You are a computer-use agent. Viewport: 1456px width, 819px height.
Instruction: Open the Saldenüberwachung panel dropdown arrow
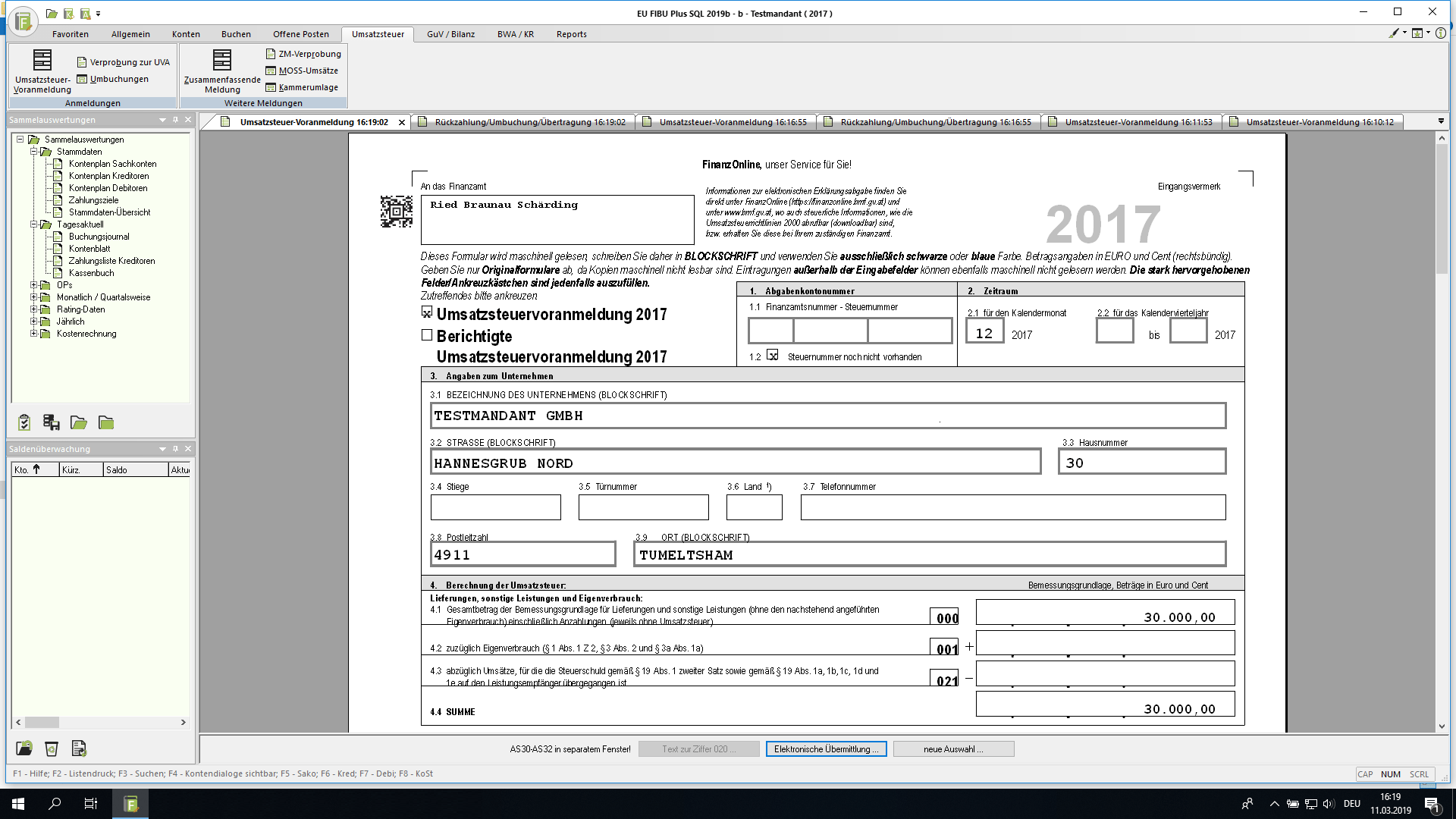click(162, 449)
